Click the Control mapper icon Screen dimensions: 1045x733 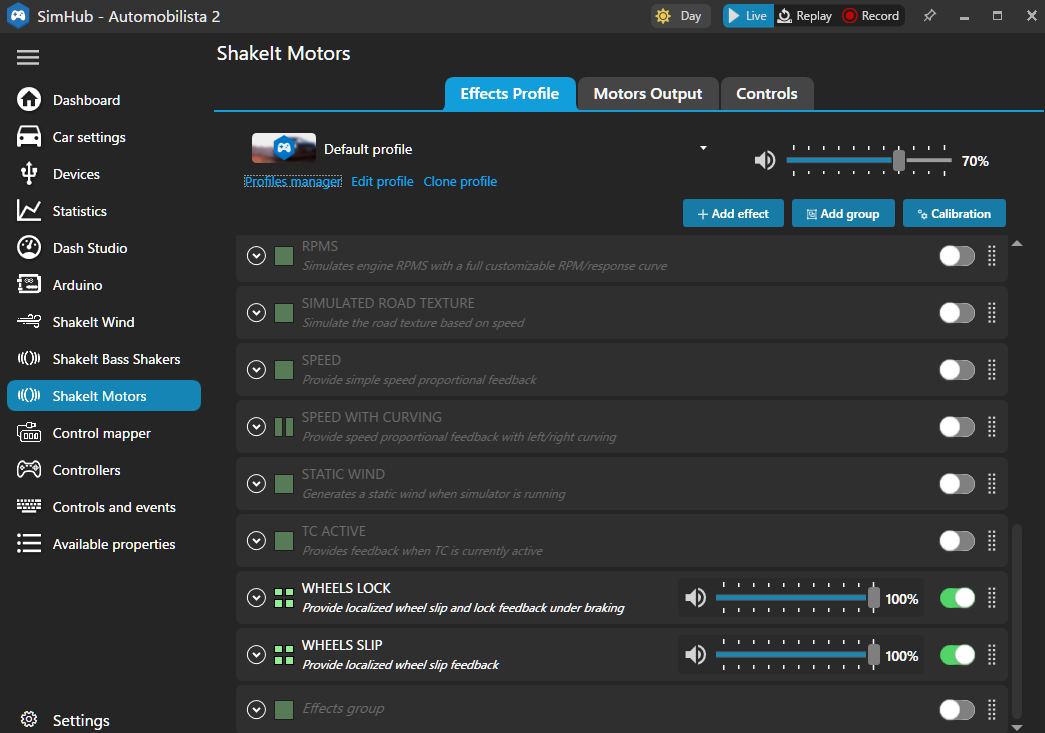(x=29, y=432)
